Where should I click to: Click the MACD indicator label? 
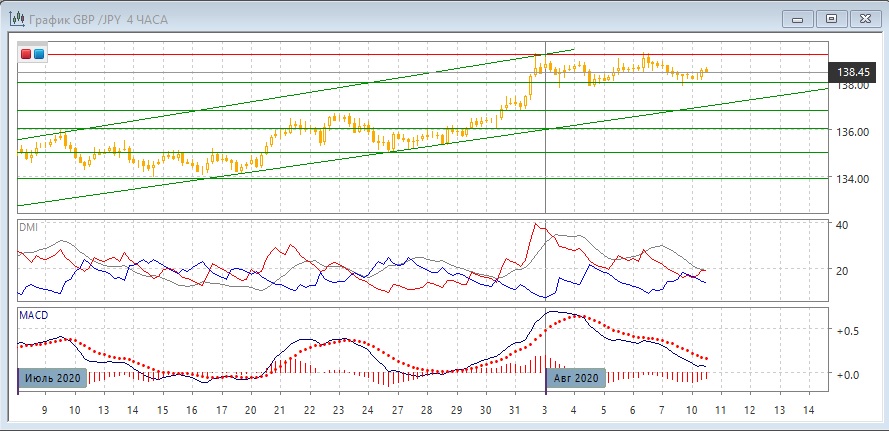33,315
